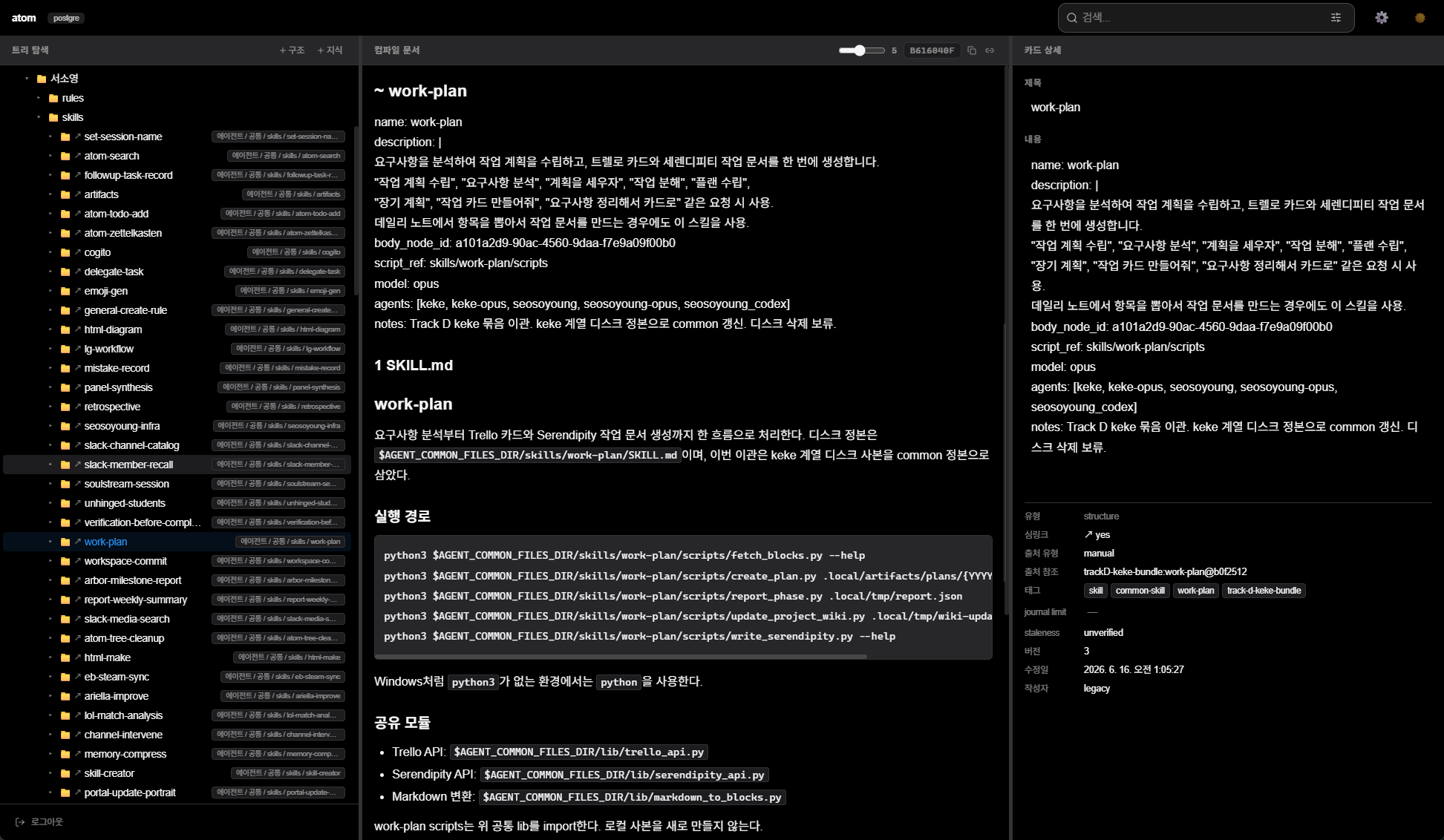Collapse the 서소영 root folder

point(27,79)
